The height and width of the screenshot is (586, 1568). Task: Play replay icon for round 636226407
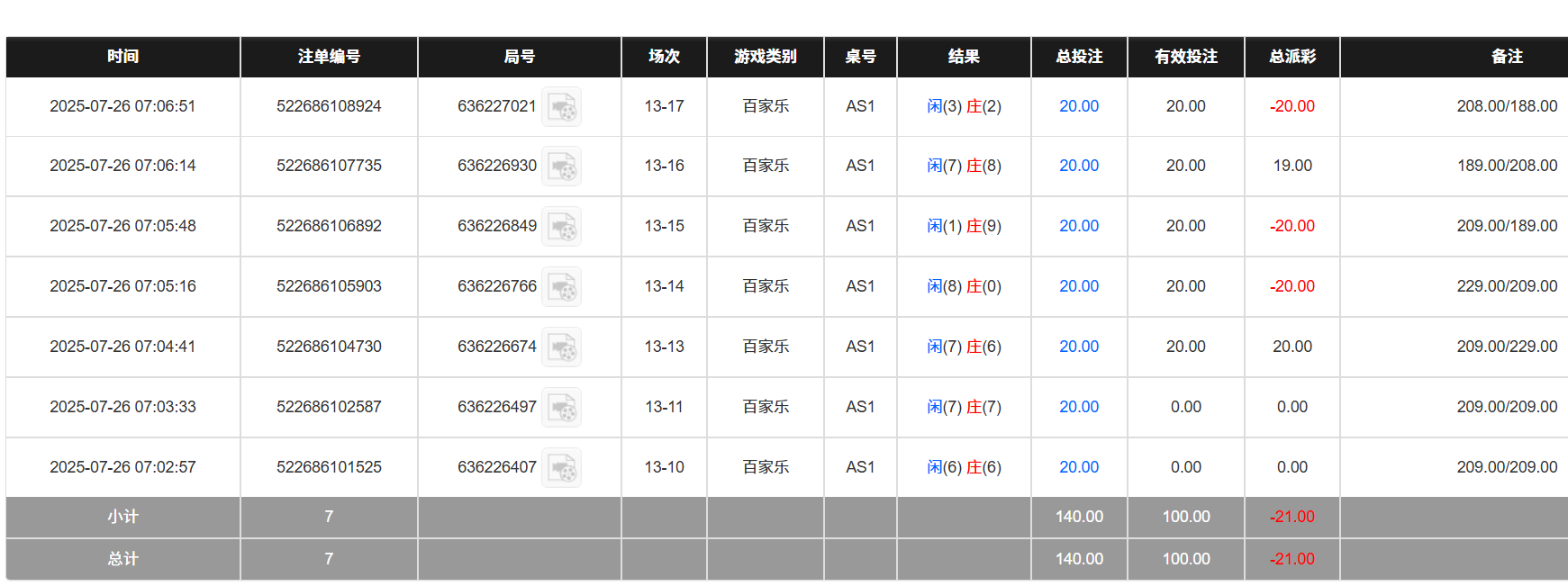(561, 468)
